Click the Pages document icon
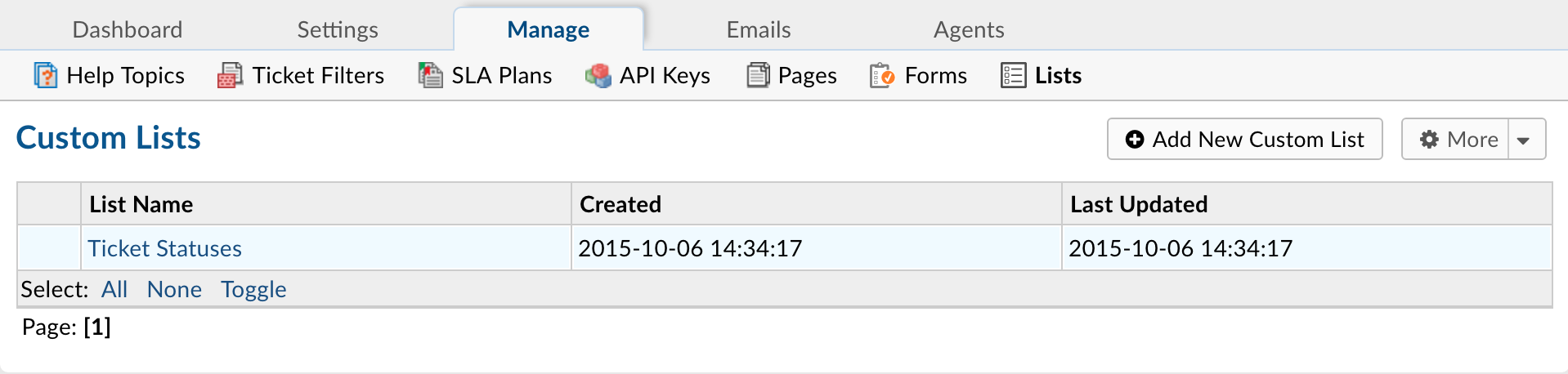Viewport: 1568px width, 374px height. click(x=758, y=75)
